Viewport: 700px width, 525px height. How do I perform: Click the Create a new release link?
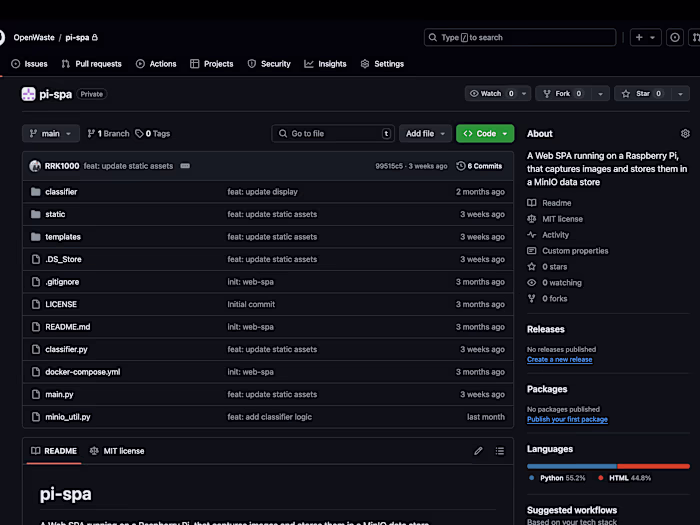(559, 359)
